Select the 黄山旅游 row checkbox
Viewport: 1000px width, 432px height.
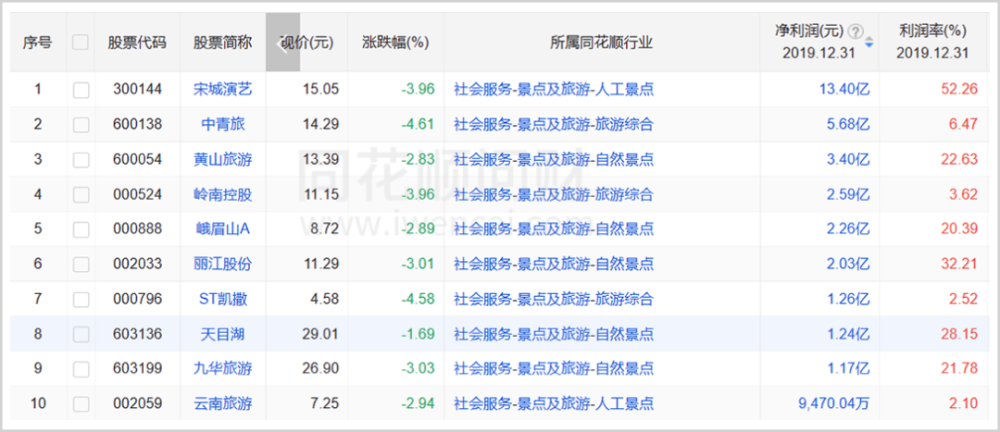pyautogui.click(x=80, y=160)
